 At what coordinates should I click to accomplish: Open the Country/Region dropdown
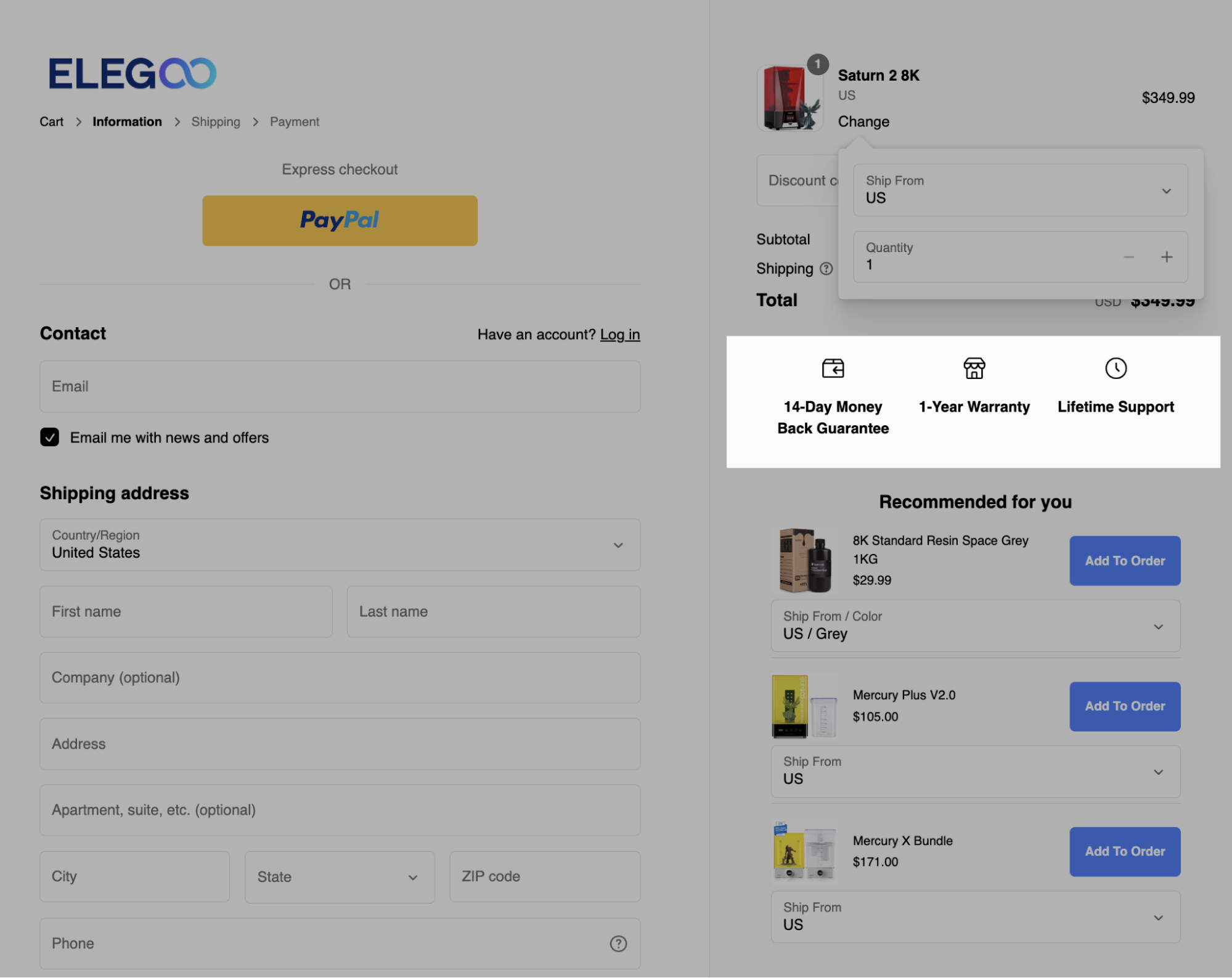340,545
